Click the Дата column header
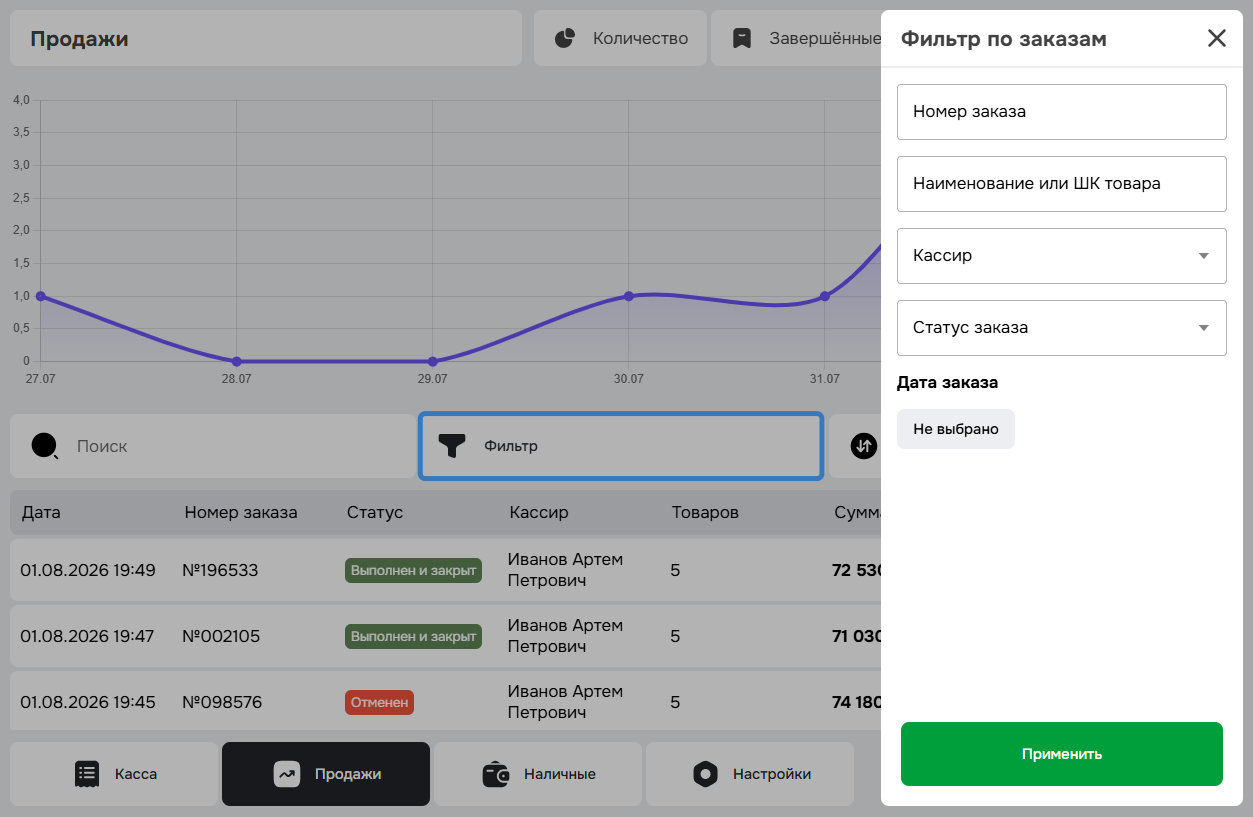This screenshot has height=817, width=1253. pos(41,513)
